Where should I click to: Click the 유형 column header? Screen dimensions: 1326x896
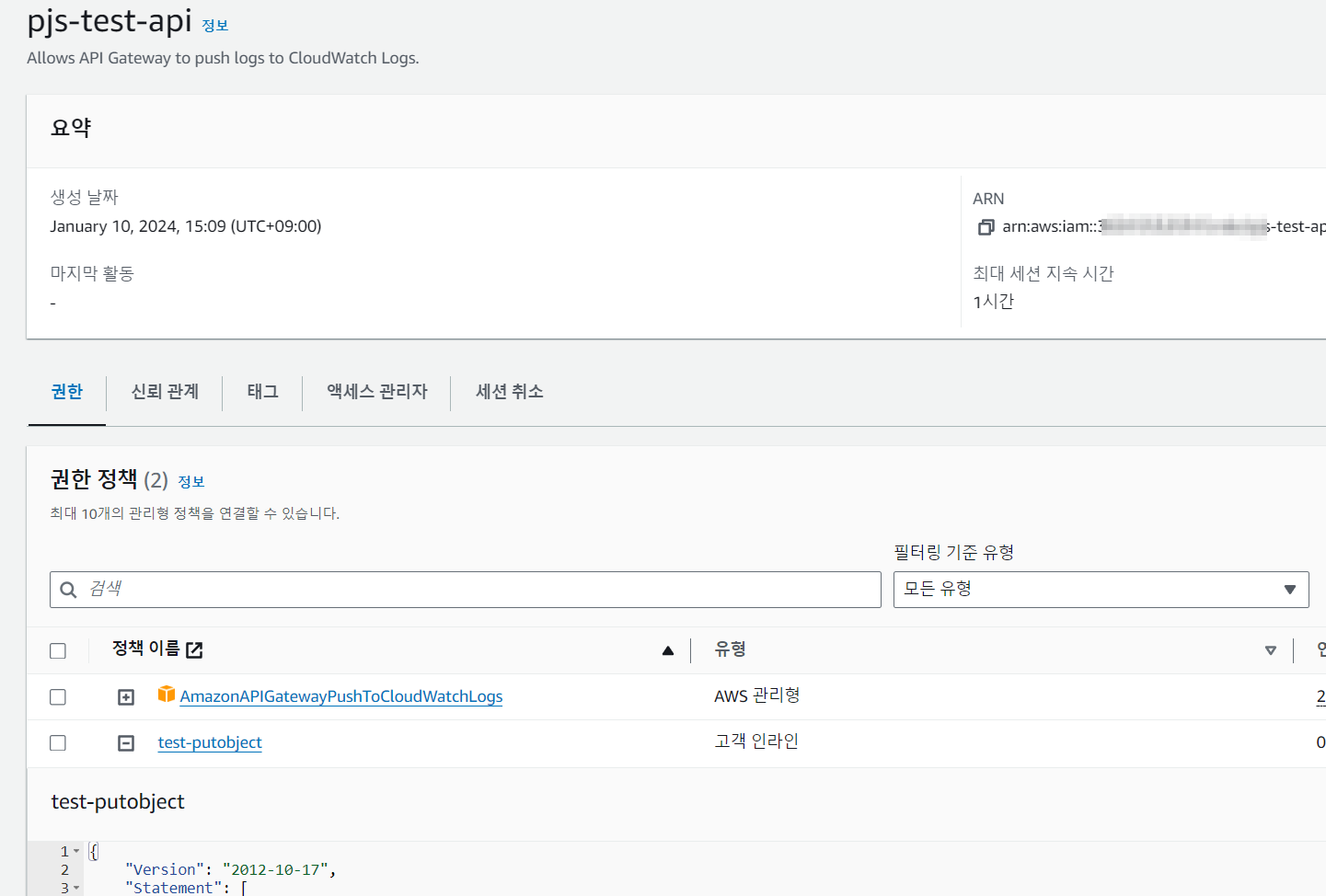pos(731,649)
